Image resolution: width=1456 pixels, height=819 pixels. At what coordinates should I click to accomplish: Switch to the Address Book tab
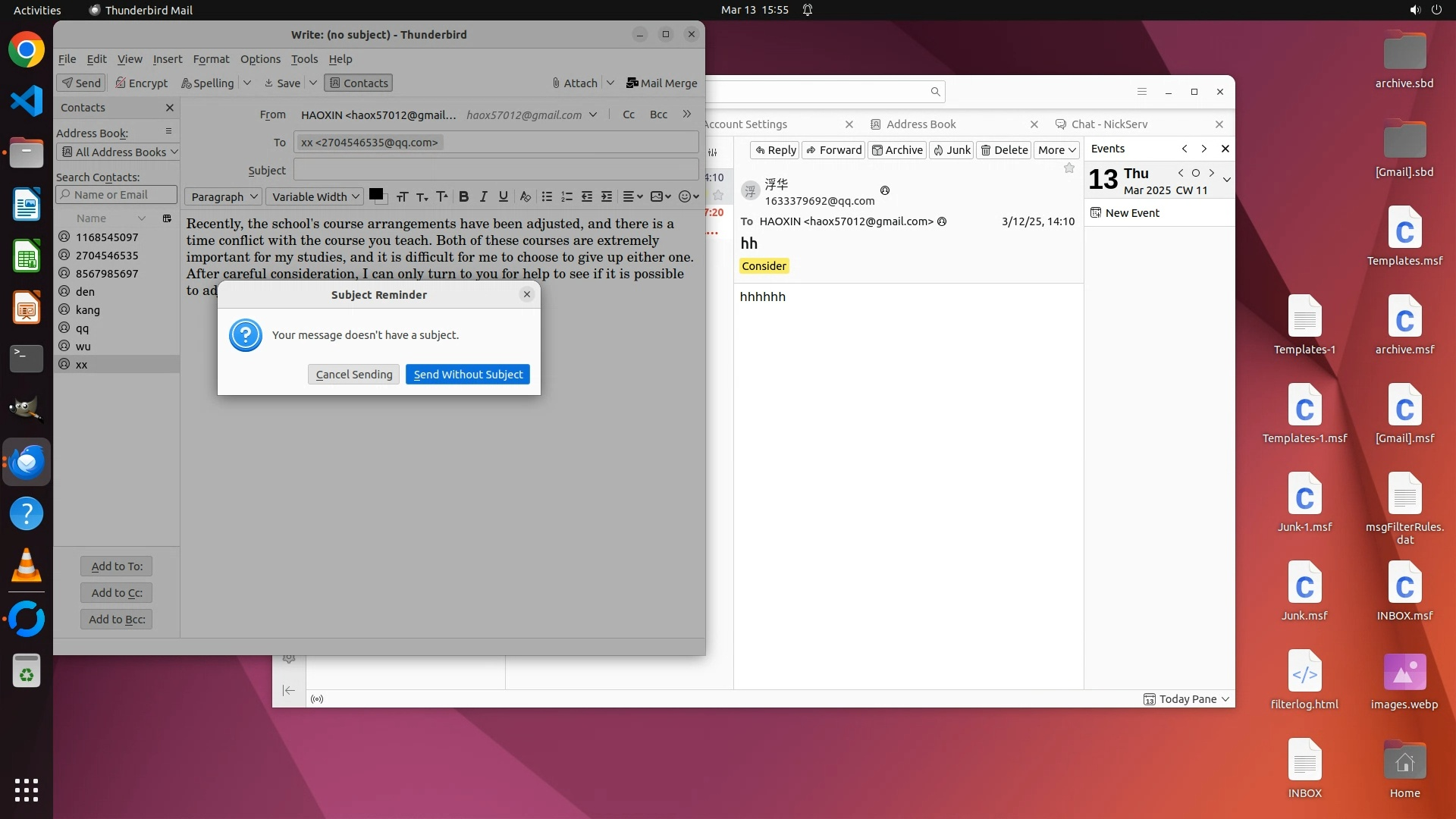pos(921,124)
